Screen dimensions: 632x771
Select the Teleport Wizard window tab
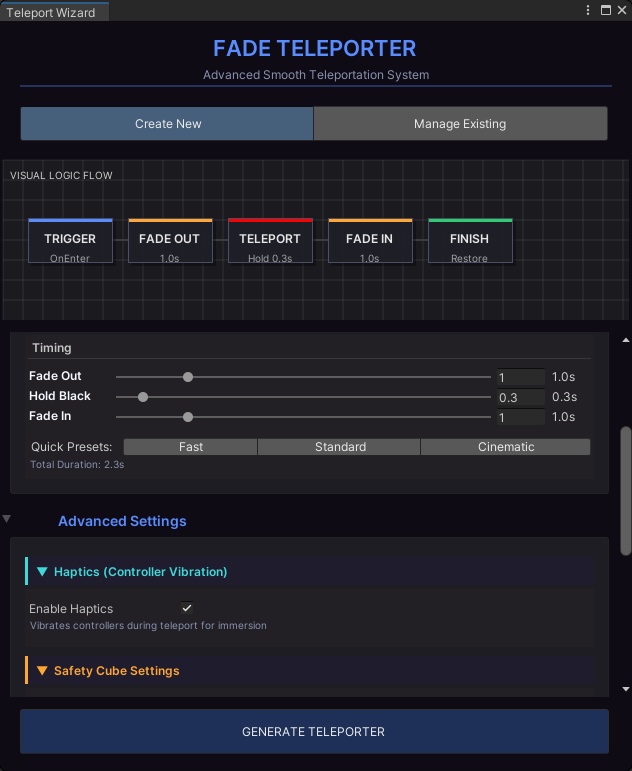point(54,12)
